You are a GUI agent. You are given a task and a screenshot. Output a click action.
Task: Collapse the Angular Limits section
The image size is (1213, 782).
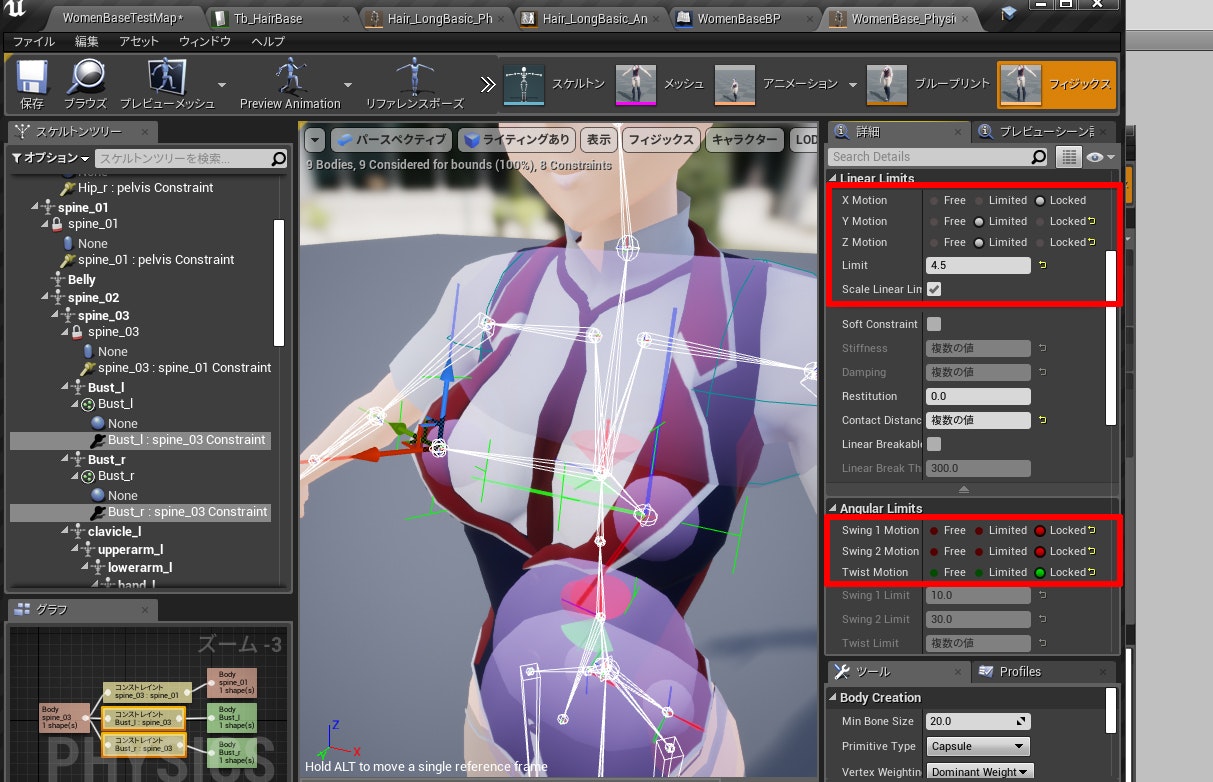[x=832, y=509]
